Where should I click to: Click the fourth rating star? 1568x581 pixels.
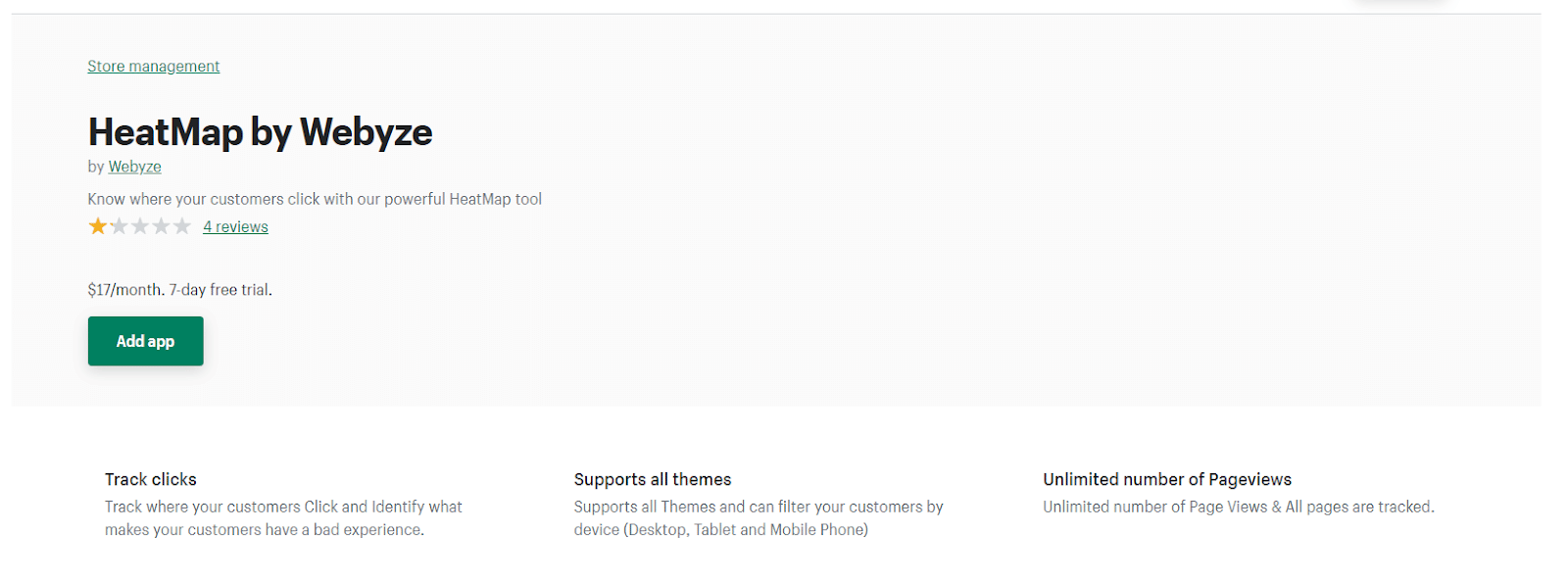click(160, 225)
